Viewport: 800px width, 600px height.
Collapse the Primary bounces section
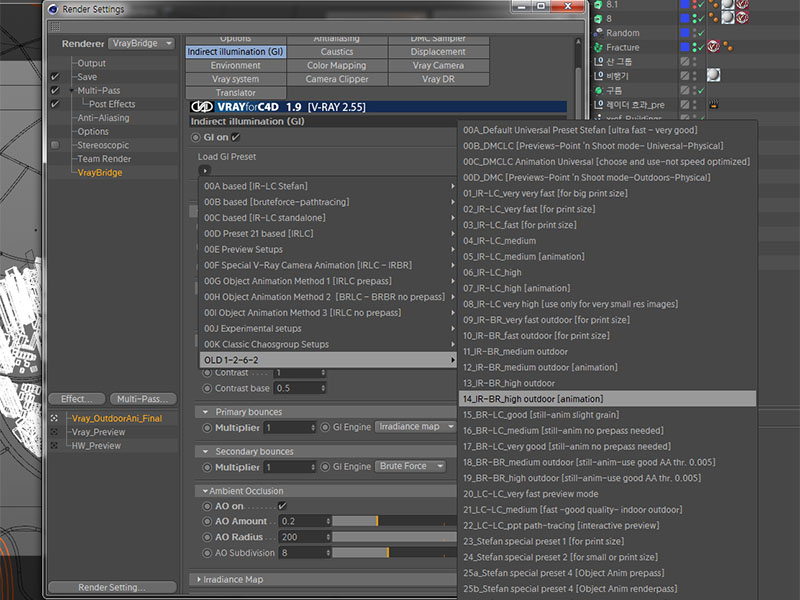[x=205, y=412]
